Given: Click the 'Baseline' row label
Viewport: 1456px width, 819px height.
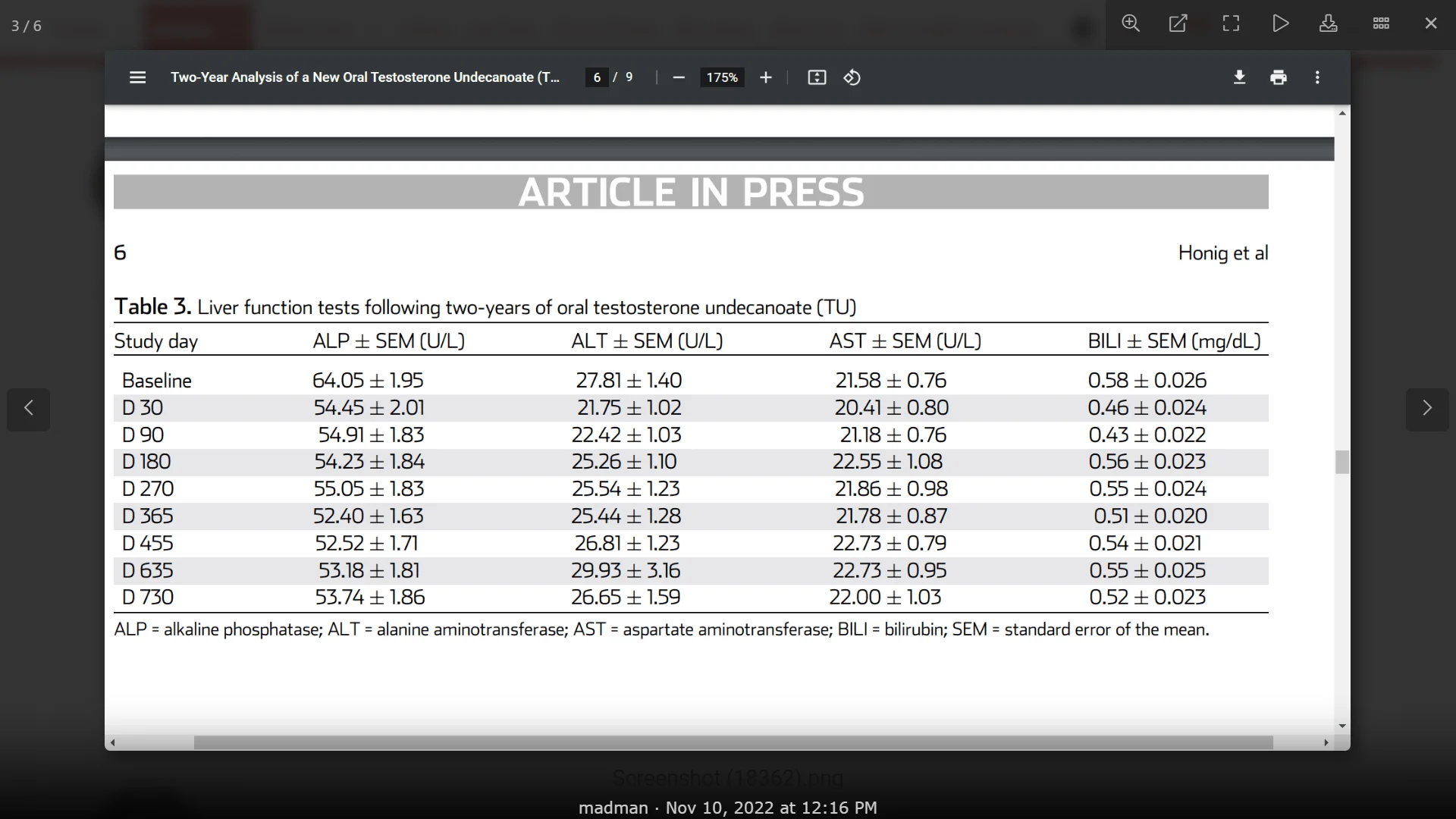Looking at the screenshot, I should 157,381.
